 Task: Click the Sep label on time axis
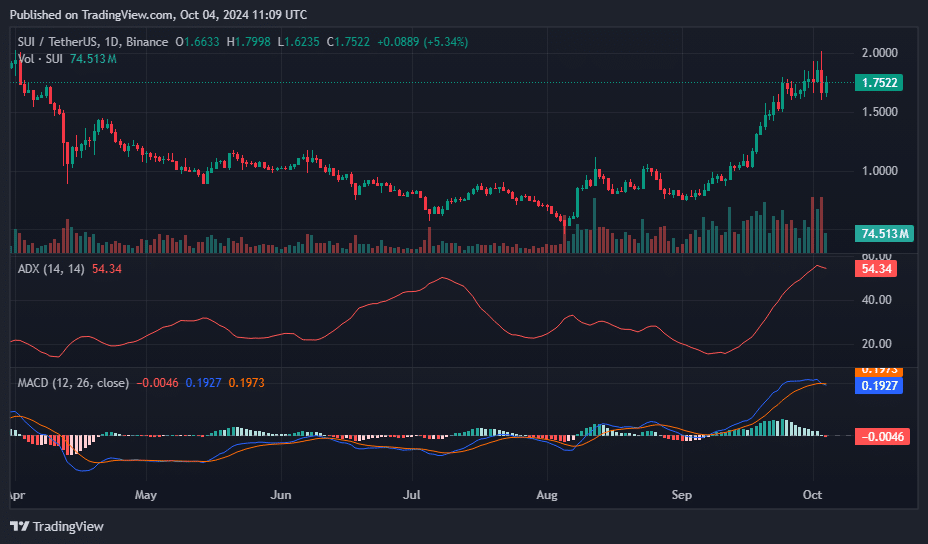pos(682,495)
